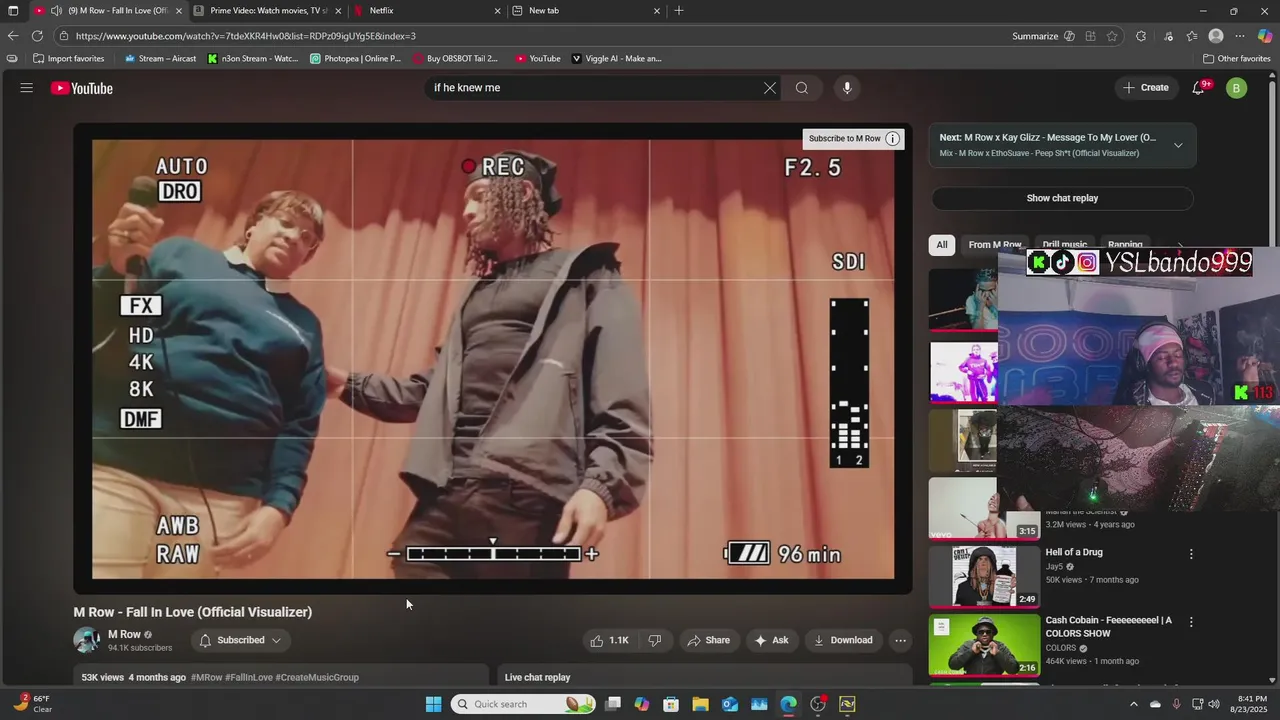Image resolution: width=1280 pixels, height=720 pixels.
Task: Switch to the Prime Video tab
Action: coord(268,11)
